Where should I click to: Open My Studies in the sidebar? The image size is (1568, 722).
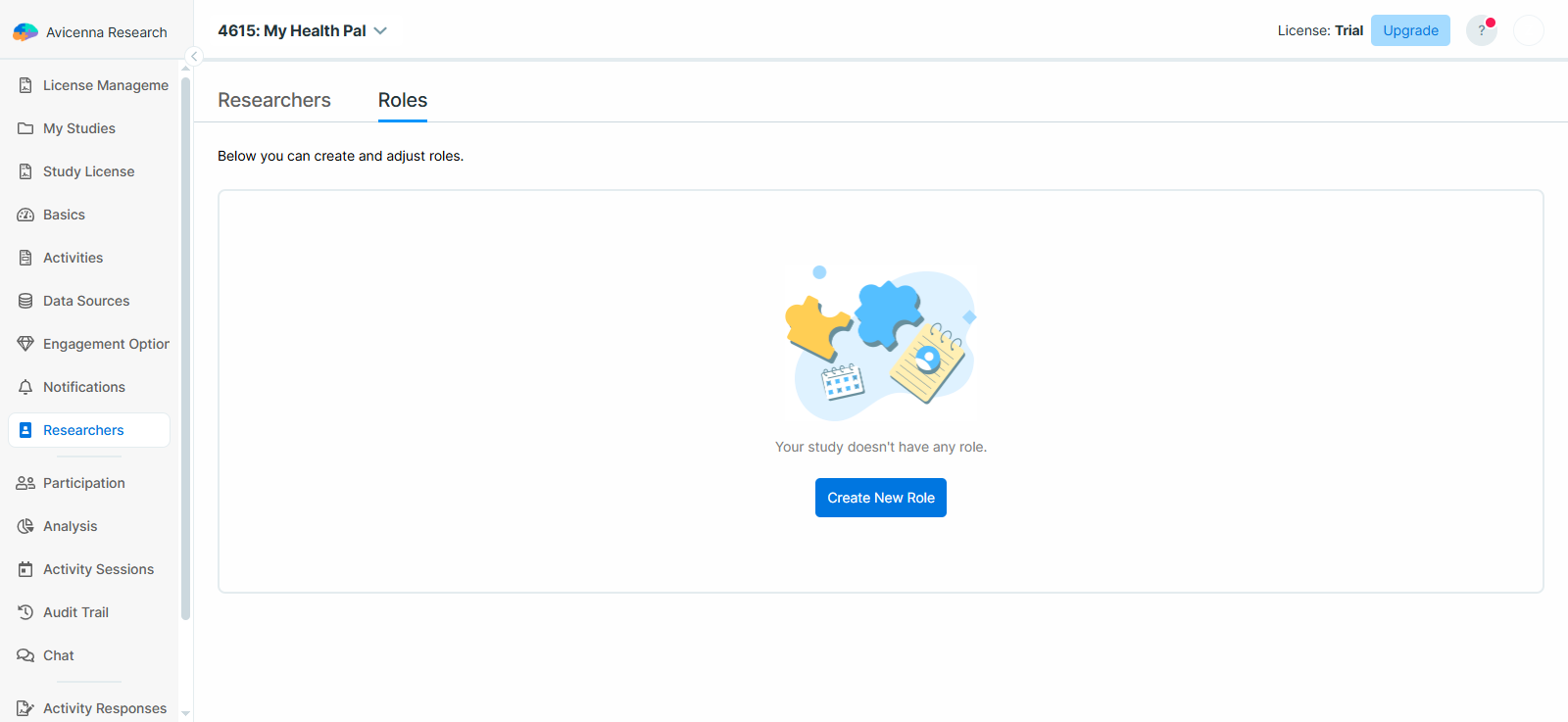tap(79, 128)
